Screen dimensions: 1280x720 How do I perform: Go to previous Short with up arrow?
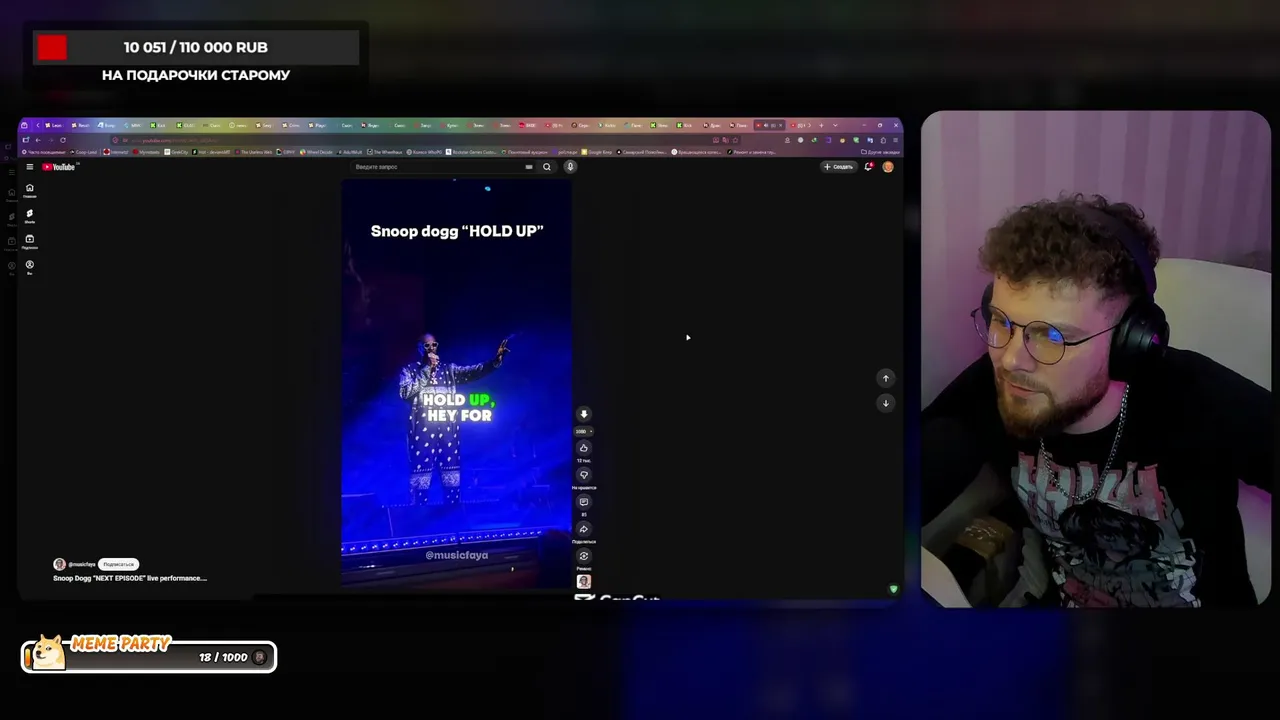(x=885, y=378)
